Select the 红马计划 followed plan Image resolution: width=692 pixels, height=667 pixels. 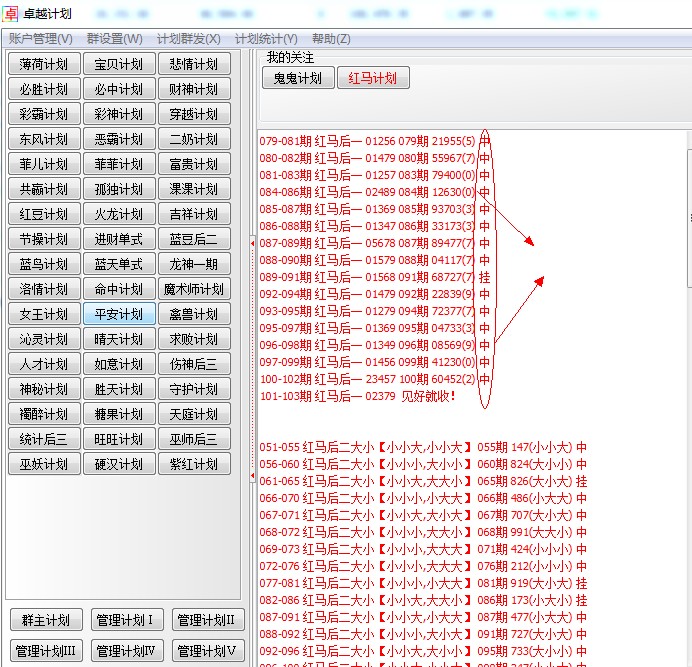[373, 79]
